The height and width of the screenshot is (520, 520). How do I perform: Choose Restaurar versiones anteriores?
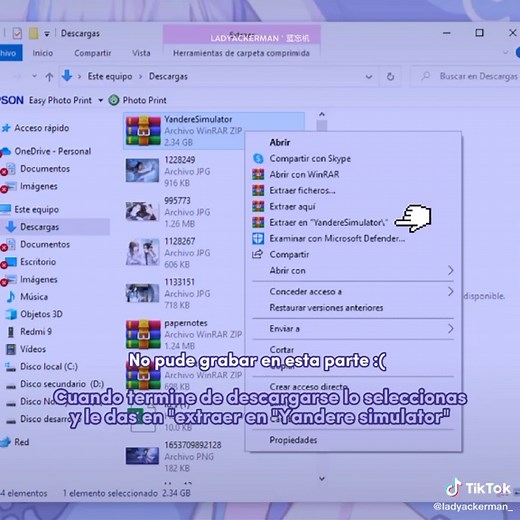[x=326, y=308]
